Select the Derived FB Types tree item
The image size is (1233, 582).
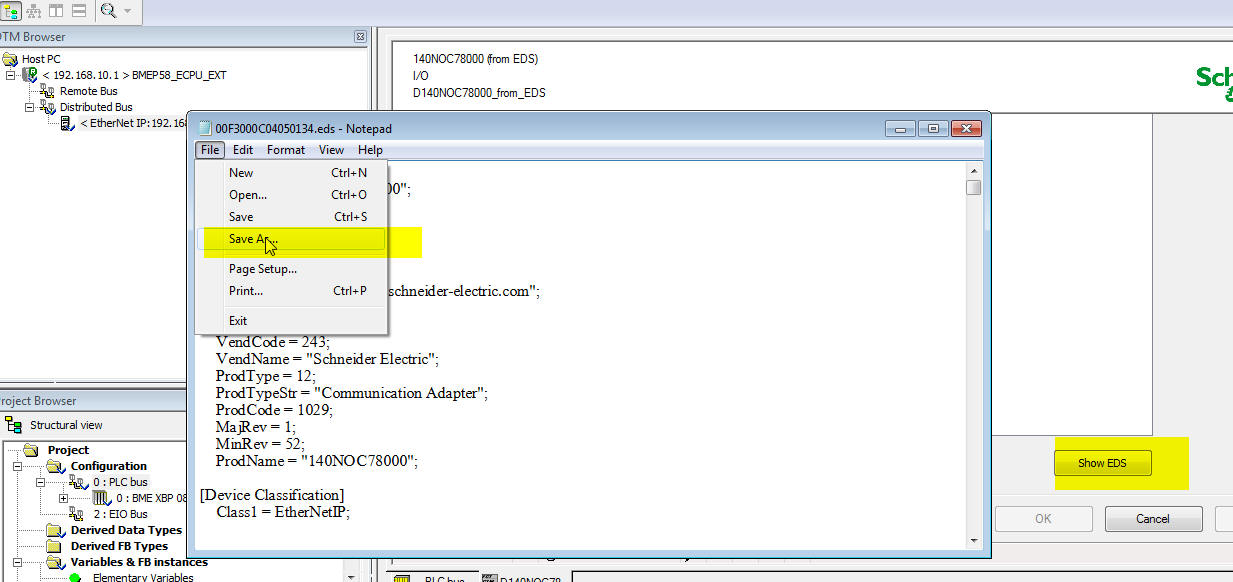[x=119, y=546]
